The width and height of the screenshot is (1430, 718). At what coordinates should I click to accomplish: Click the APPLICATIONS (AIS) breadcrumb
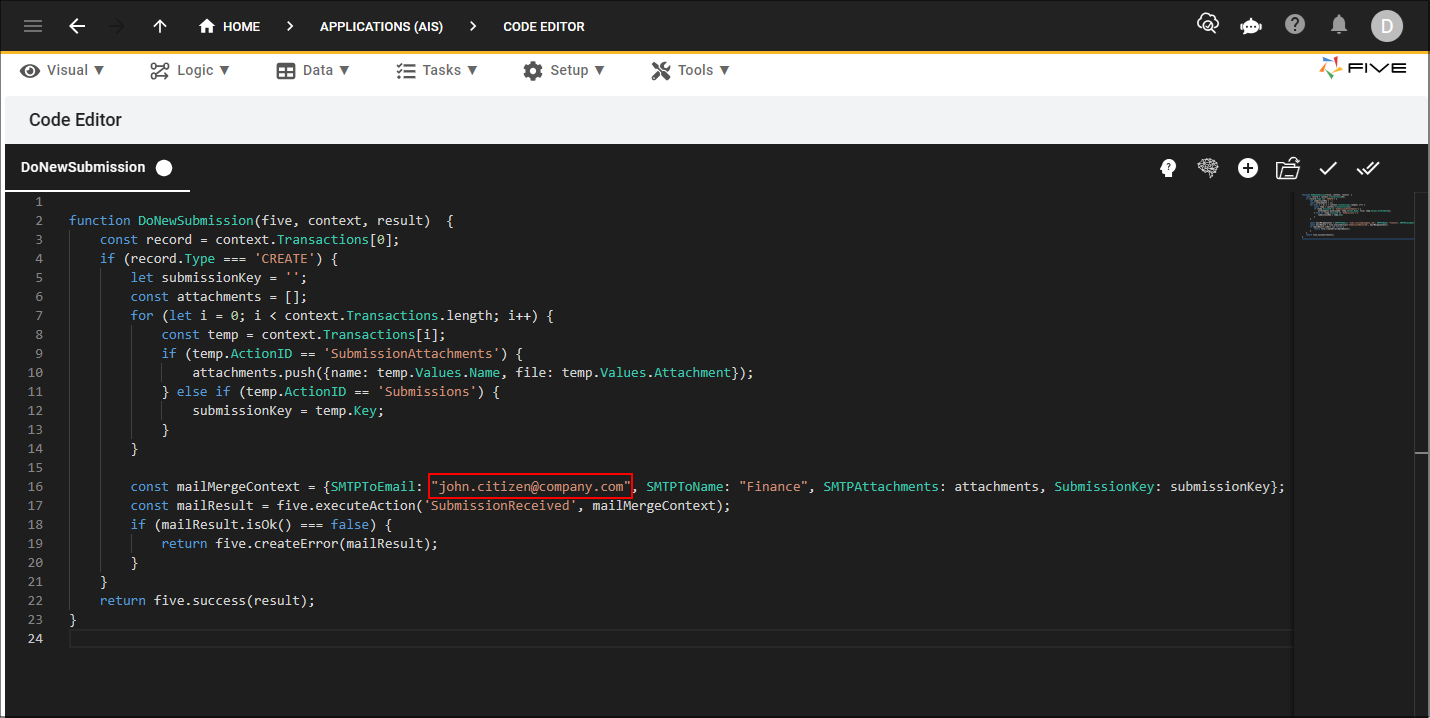381,26
